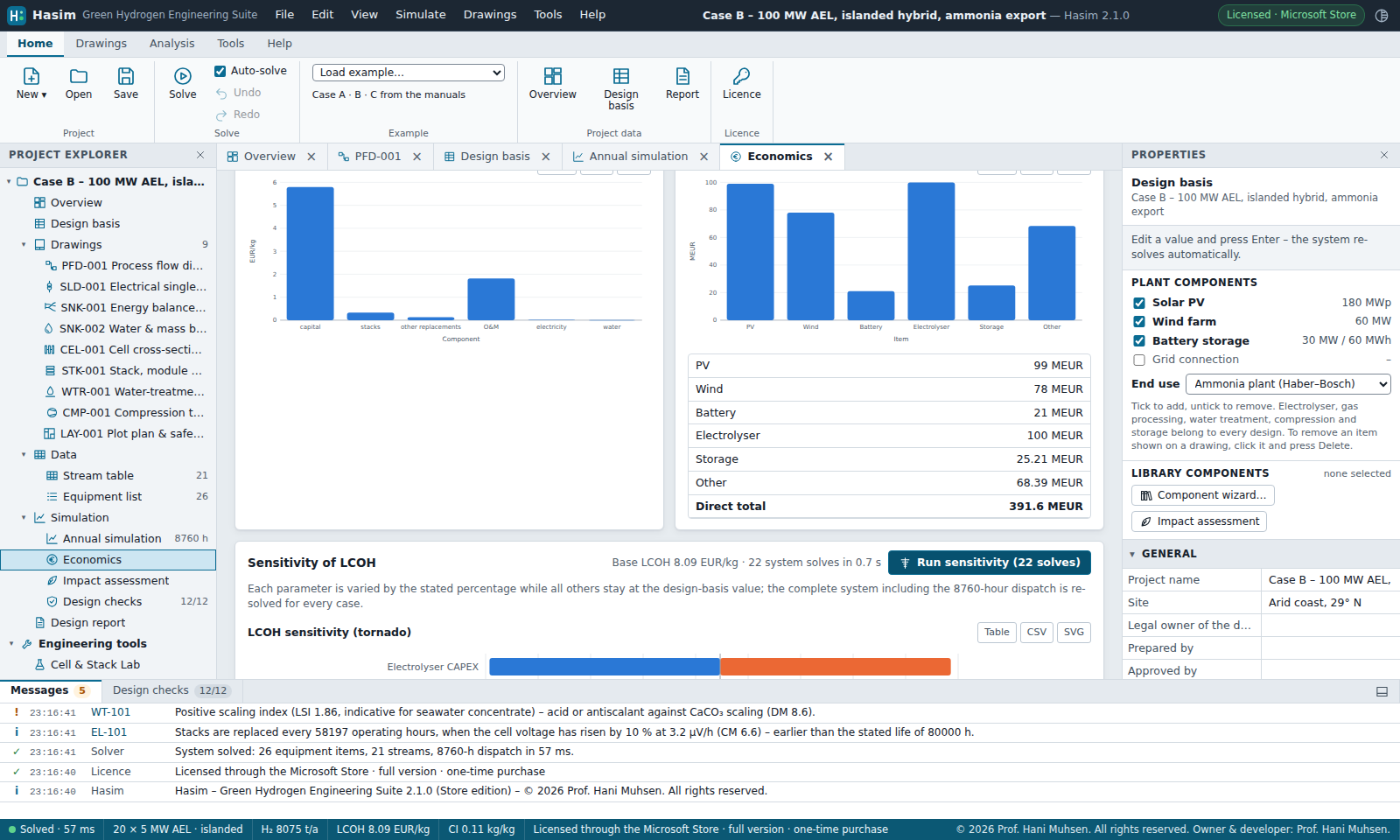Open a project with Open icon
This screenshot has width=1400, height=840.
[79, 77]
